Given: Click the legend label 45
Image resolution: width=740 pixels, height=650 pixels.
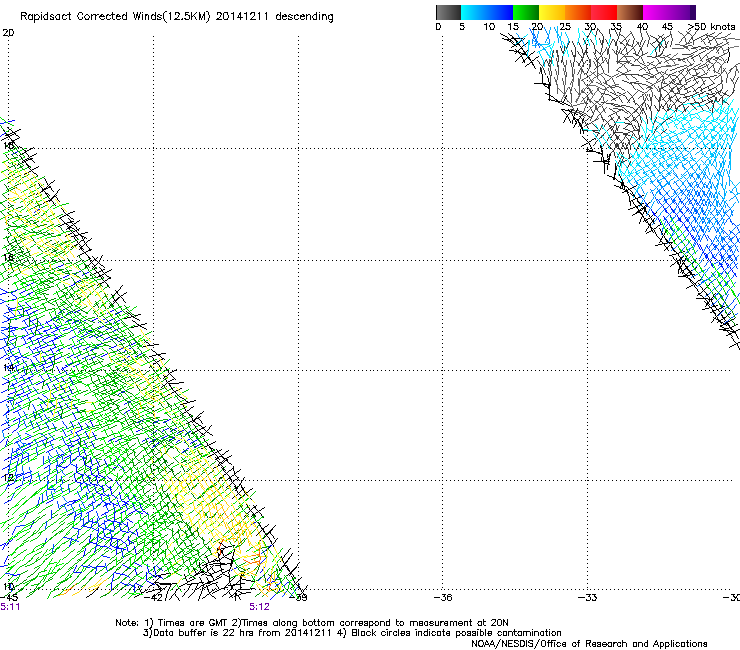Looking at the screenshot, I should [x=667, y=27].
